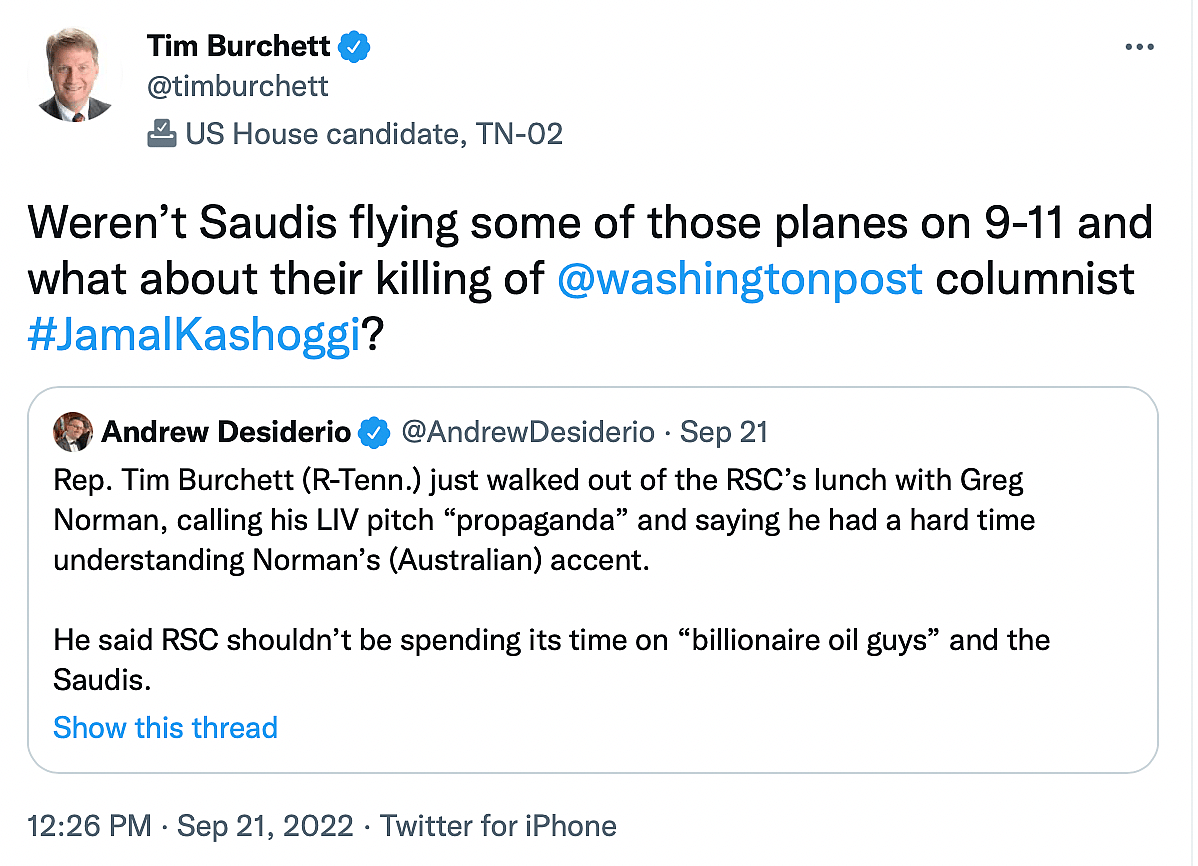
Task: Click the ballot box icon under the handle
Action: coord(162,133)
